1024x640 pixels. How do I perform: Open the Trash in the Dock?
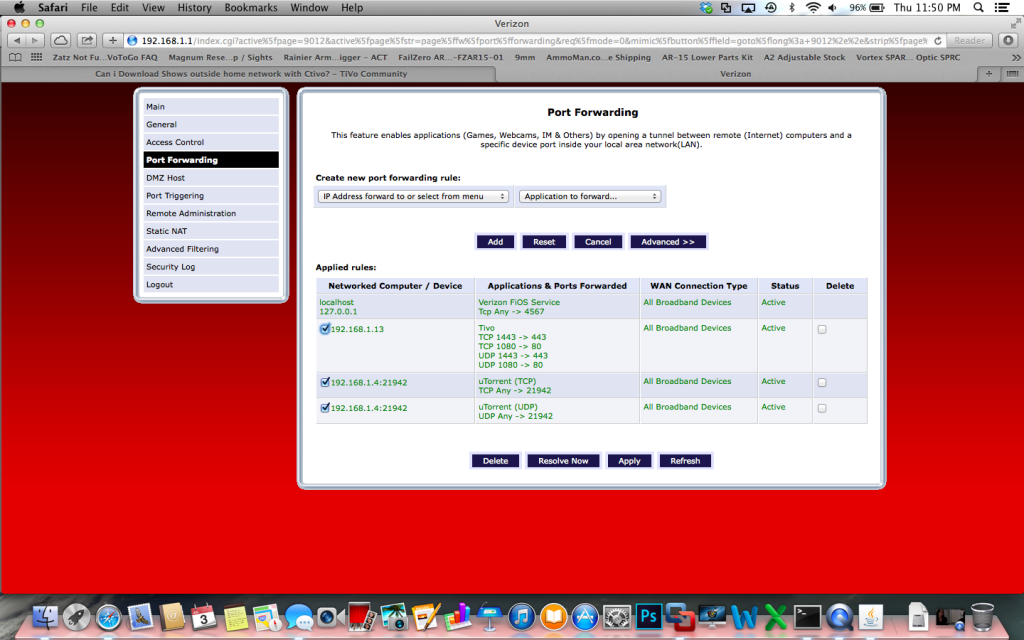click(982, 616)
